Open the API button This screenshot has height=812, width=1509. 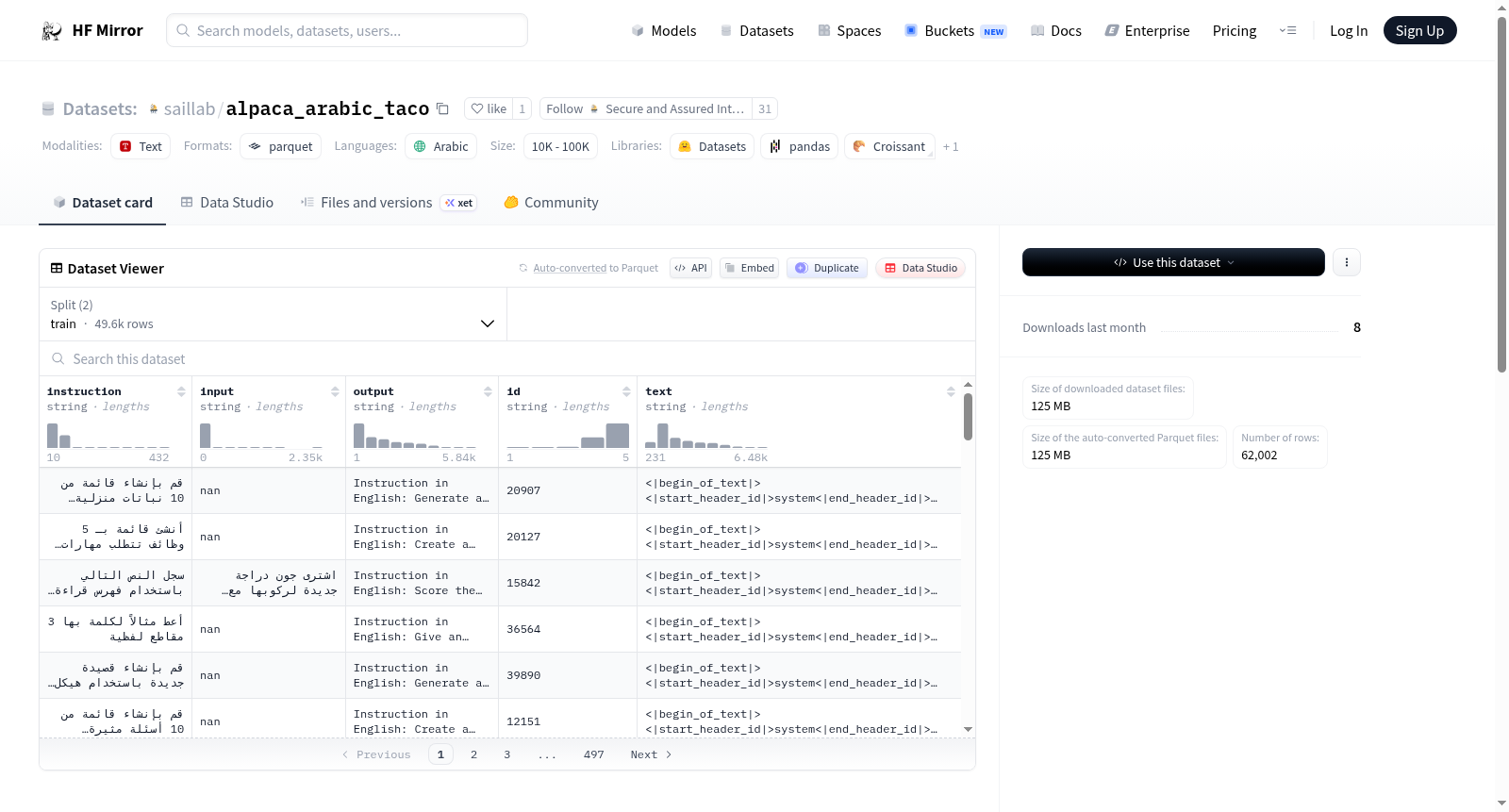690,268
